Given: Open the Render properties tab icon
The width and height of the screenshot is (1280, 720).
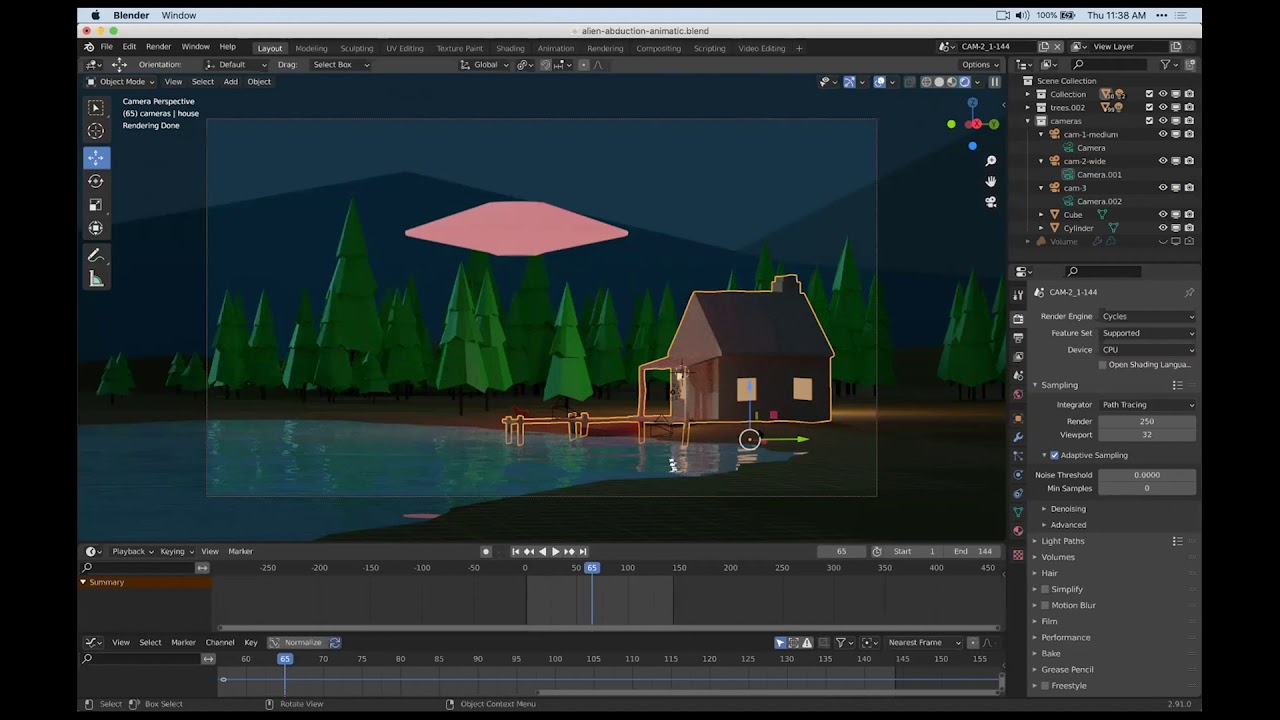Looking at the screenshot, I should (x=1018, y=319).
